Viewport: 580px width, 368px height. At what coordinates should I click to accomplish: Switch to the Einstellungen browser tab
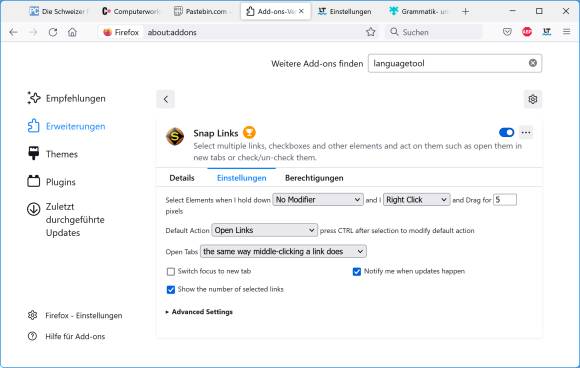click(346, 11)
